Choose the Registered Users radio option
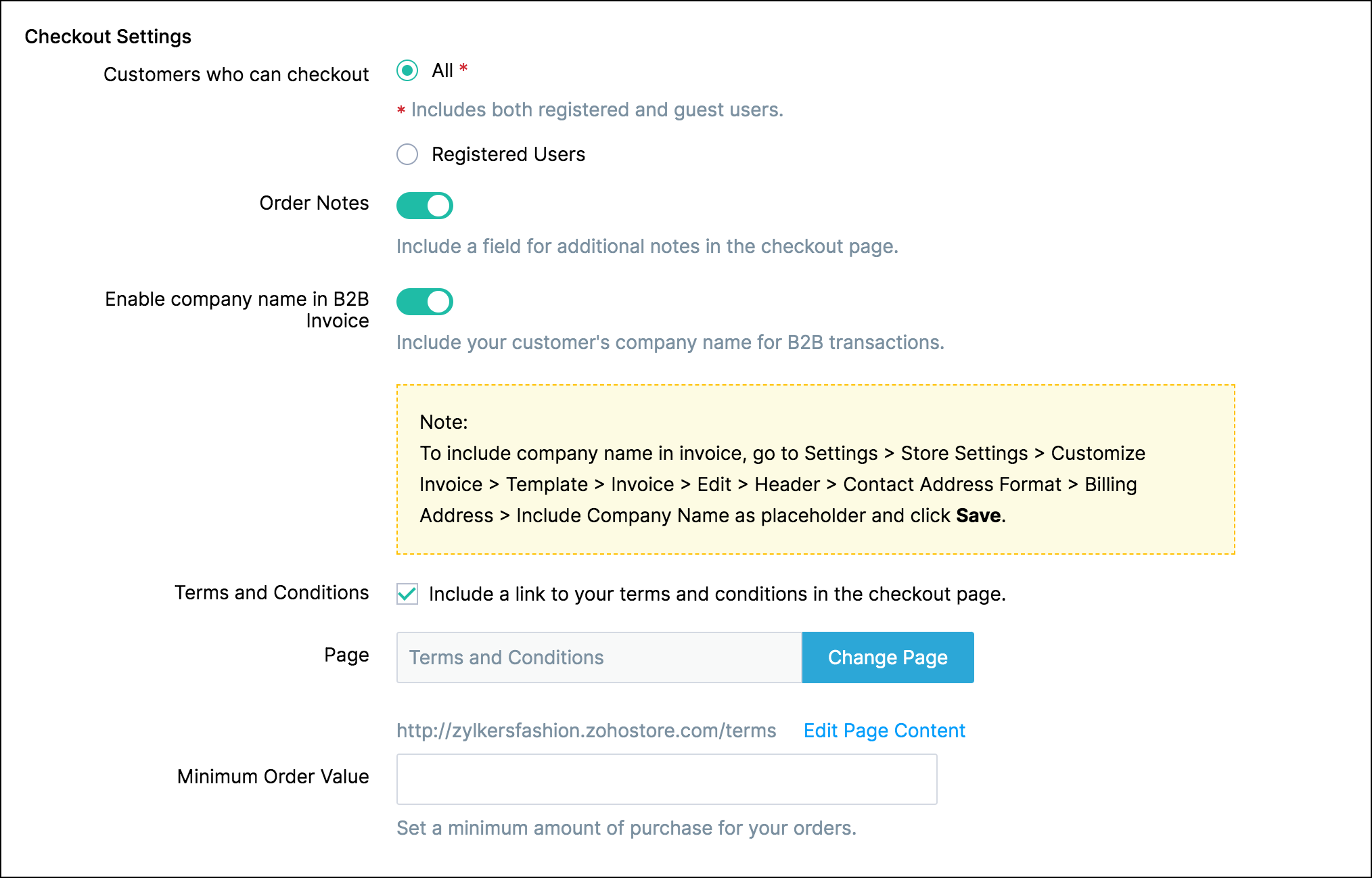Image resolution: width=1372 pixels, height=878 pixels. point(407,154)
